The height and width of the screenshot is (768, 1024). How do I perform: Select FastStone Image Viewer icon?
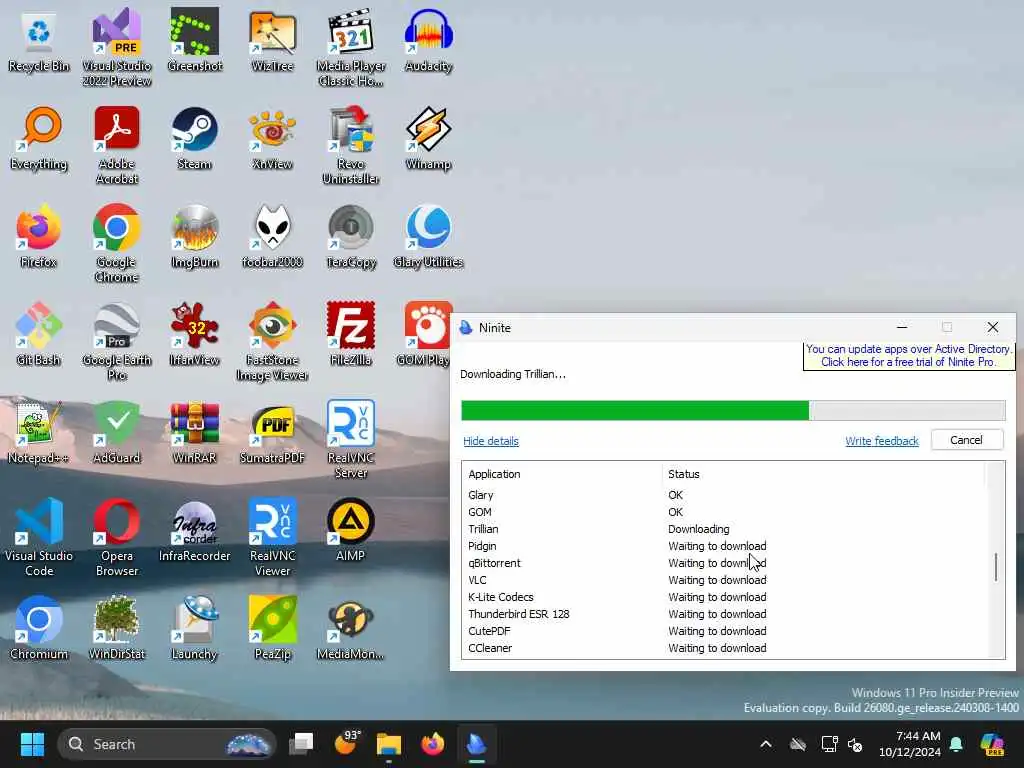coord(272,342)
